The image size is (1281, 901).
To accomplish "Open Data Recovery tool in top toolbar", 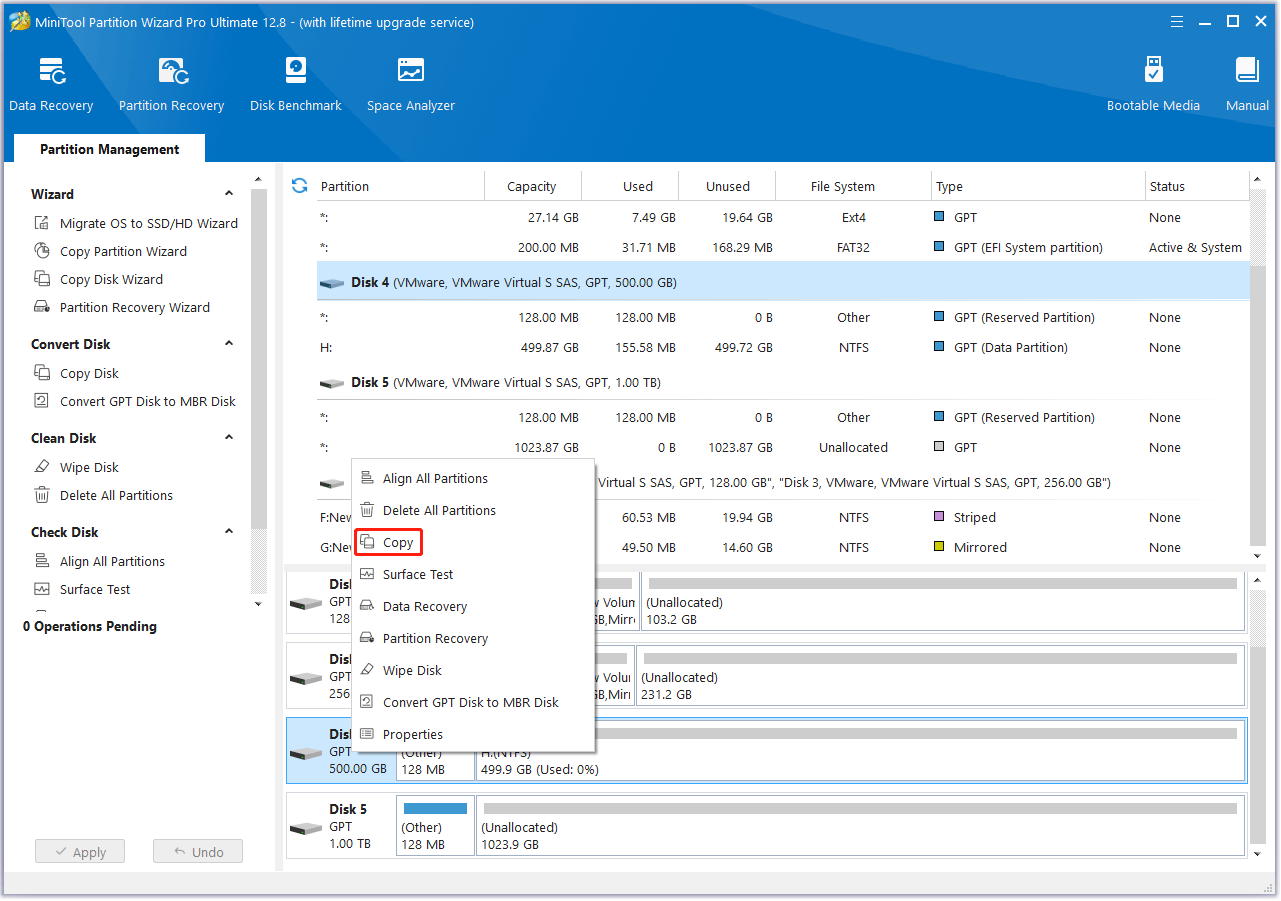I will pos(51,84).
